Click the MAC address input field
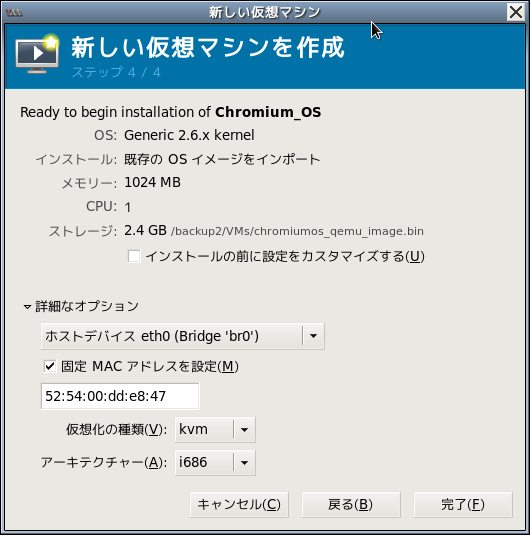 [x=120, y=396]
